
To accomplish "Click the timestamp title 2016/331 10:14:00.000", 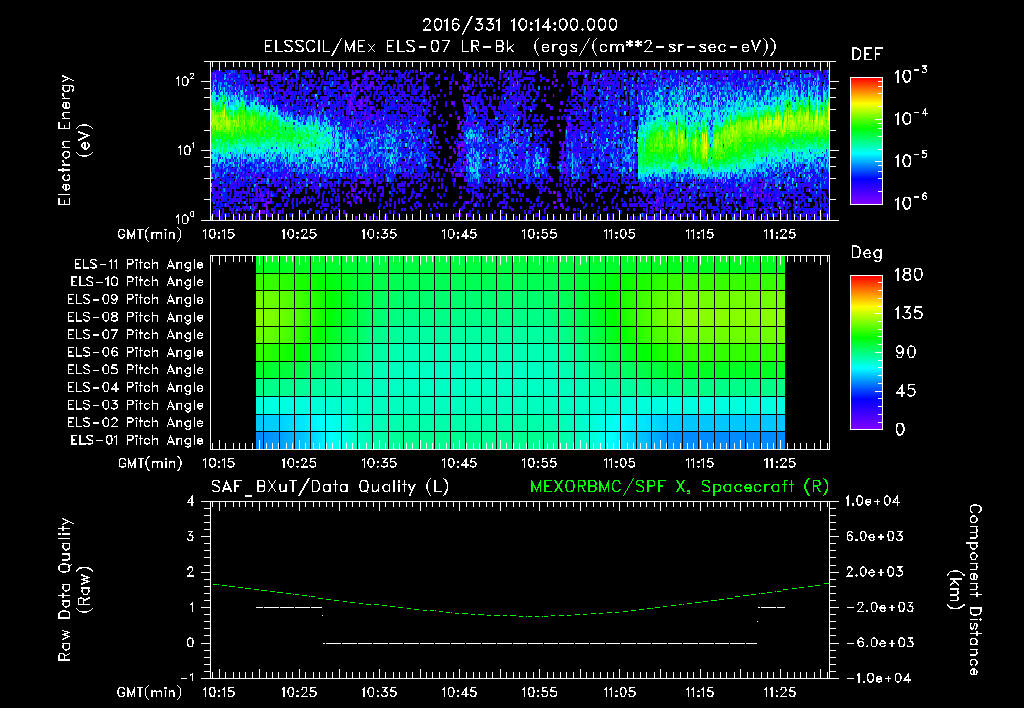I will point(520,25).
